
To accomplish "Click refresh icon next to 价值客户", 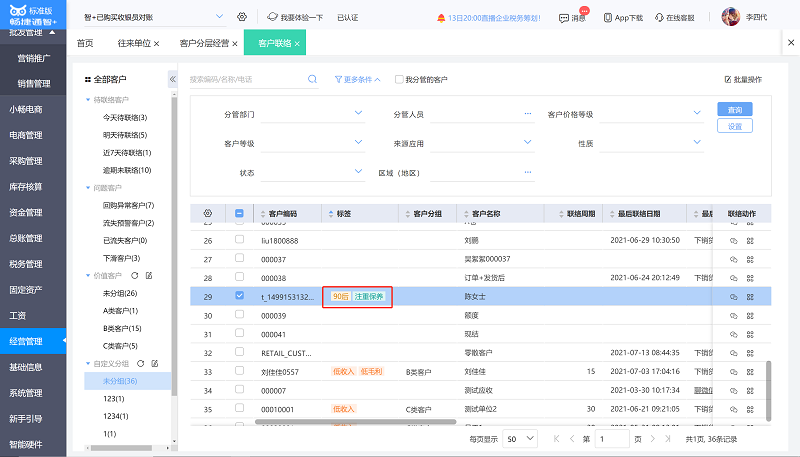I will pyautogui.click(x=136, y=275).
